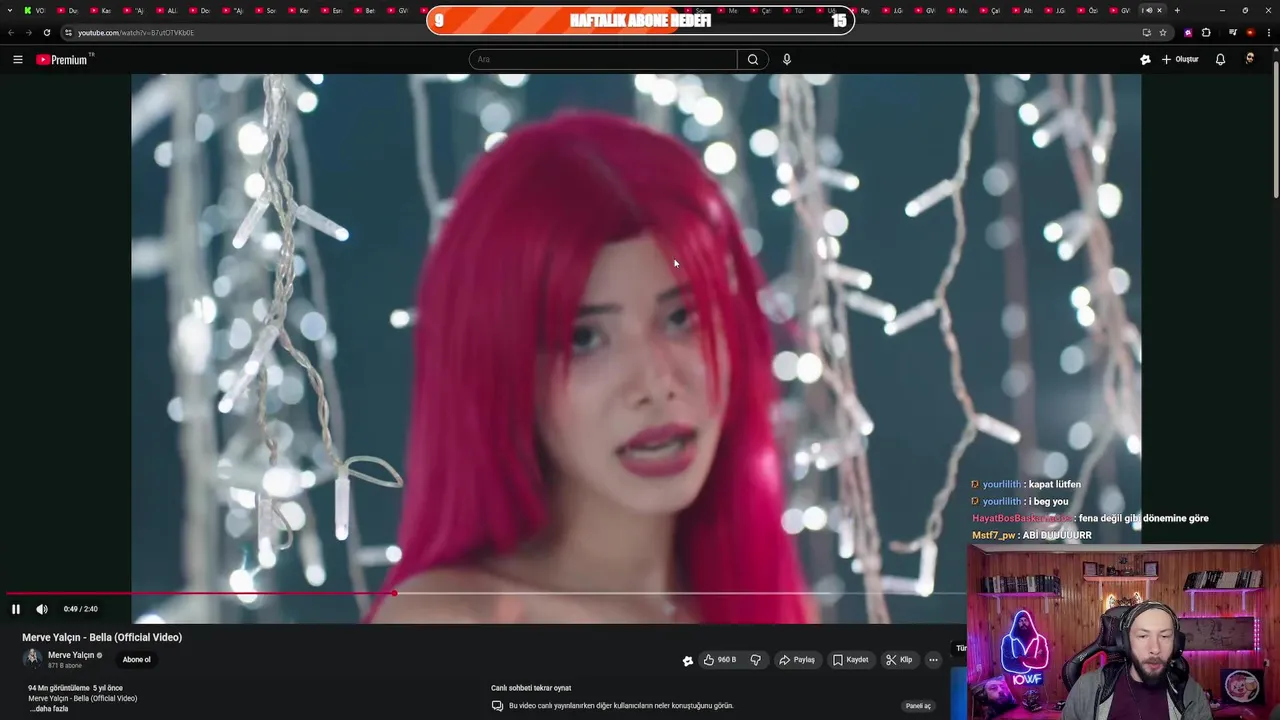Switch to the Du browser tab

[68, 11]
